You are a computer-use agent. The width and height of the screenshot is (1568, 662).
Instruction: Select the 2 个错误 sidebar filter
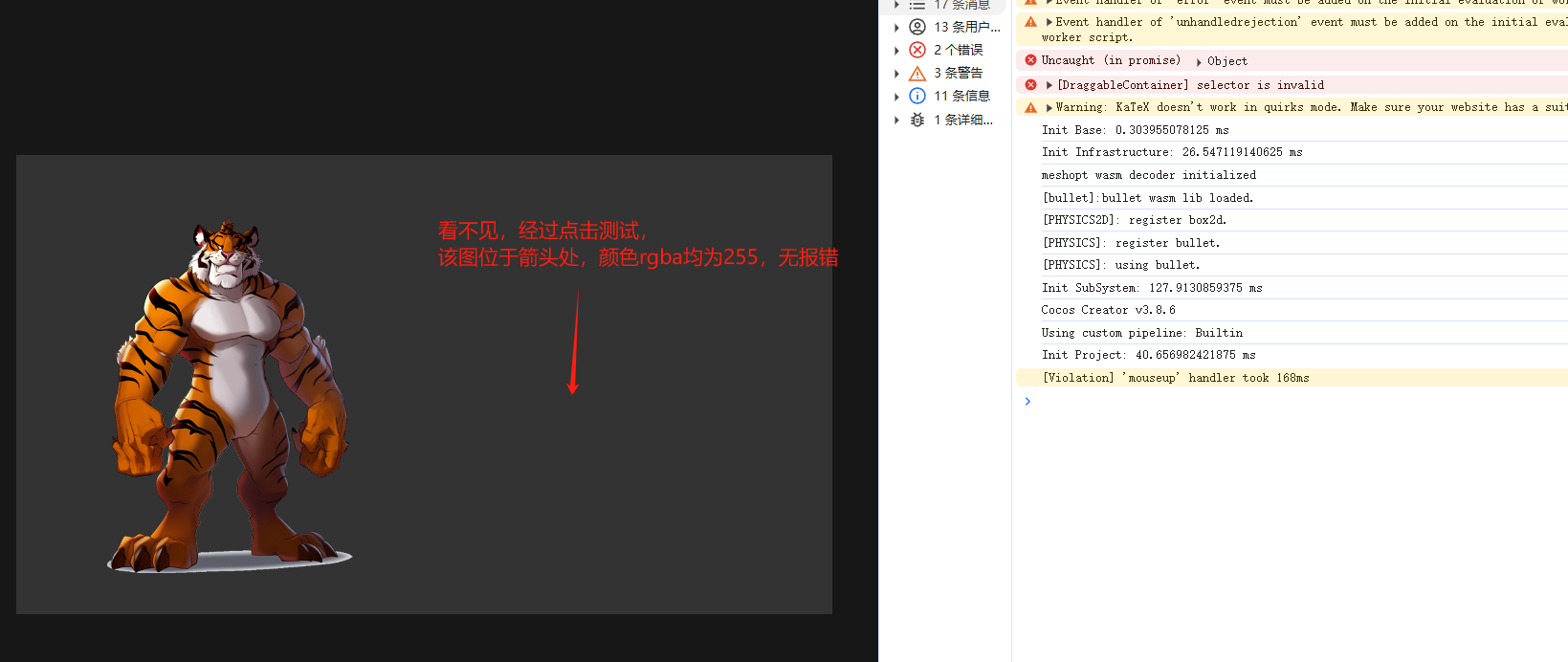coord(947,50)
